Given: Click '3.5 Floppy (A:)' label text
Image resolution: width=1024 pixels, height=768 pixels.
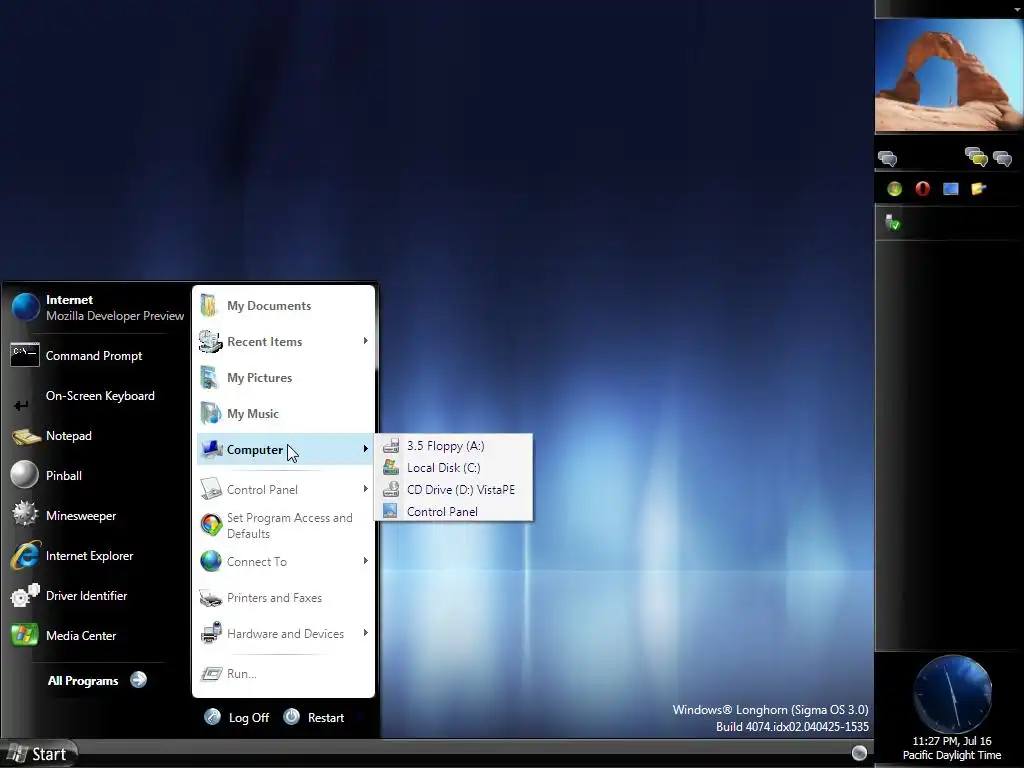Looking at the screenshot, I should coord(446,446).
